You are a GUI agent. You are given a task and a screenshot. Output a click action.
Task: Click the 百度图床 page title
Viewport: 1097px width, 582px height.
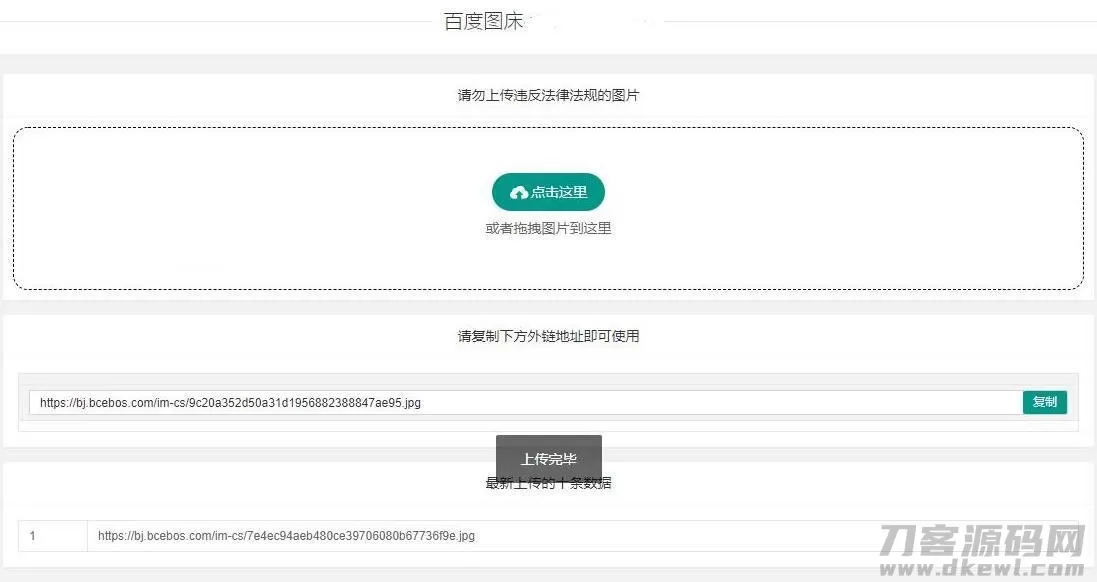point(483,21)
